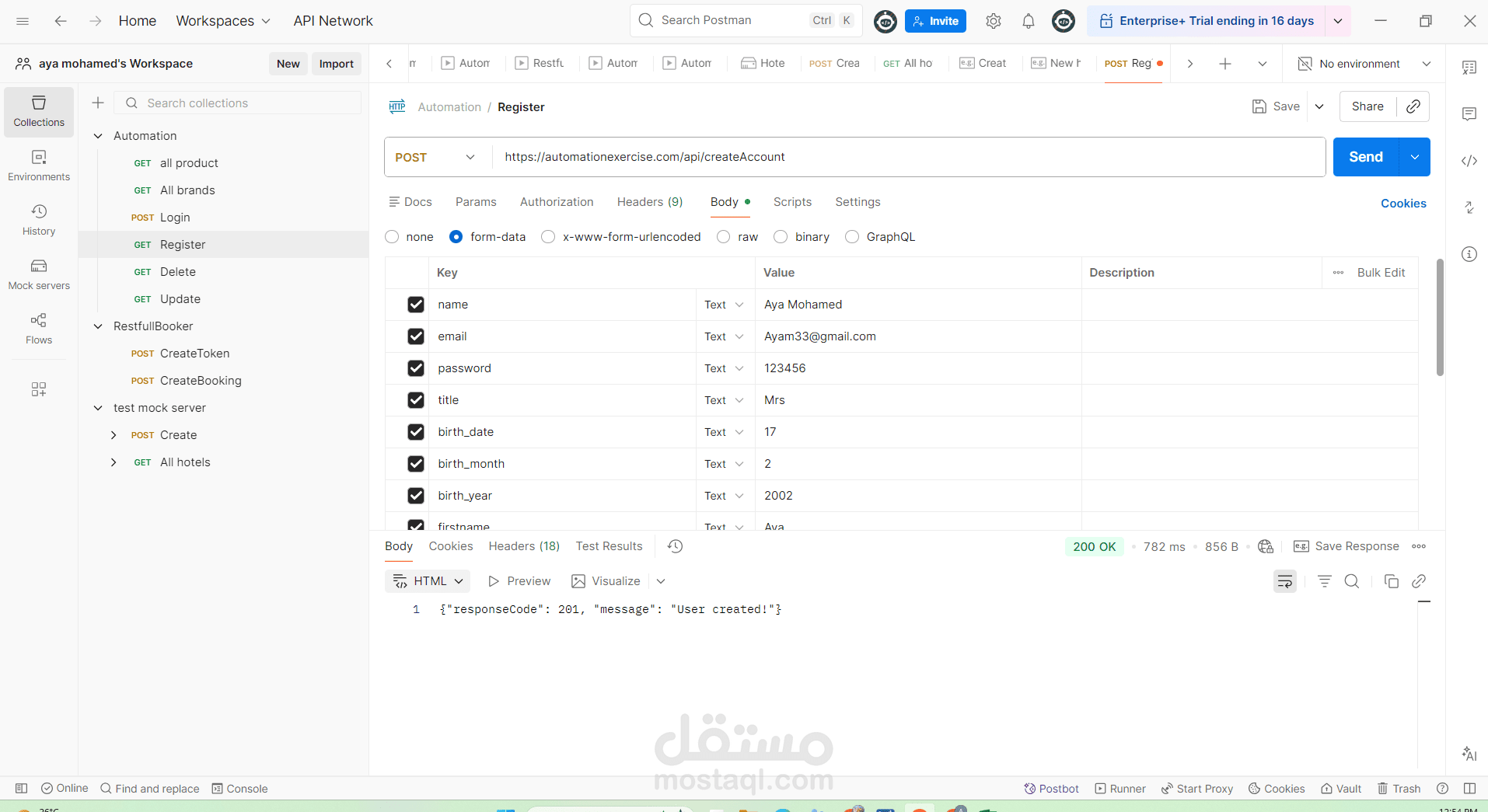Open the Collections sidebar panel

click(39, 112)
